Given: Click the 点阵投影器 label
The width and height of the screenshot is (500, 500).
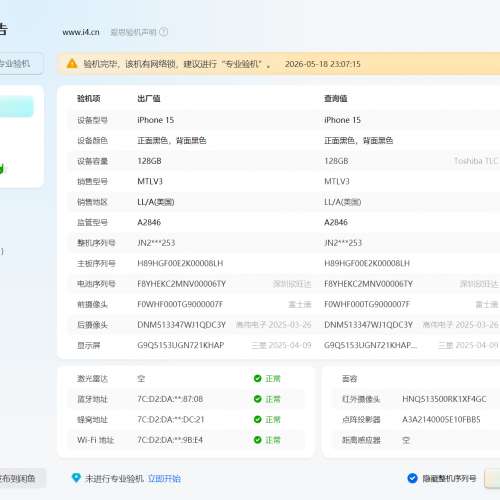Looking at the screenshot, I should pyautogui.click(x=361, y=419).
